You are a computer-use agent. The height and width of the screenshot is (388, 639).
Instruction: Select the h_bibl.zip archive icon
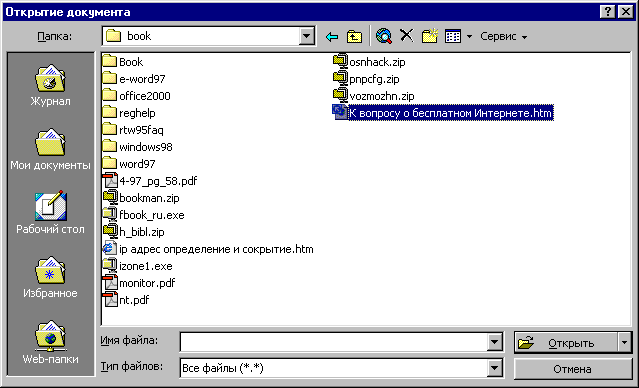click(x=110, y=231)
